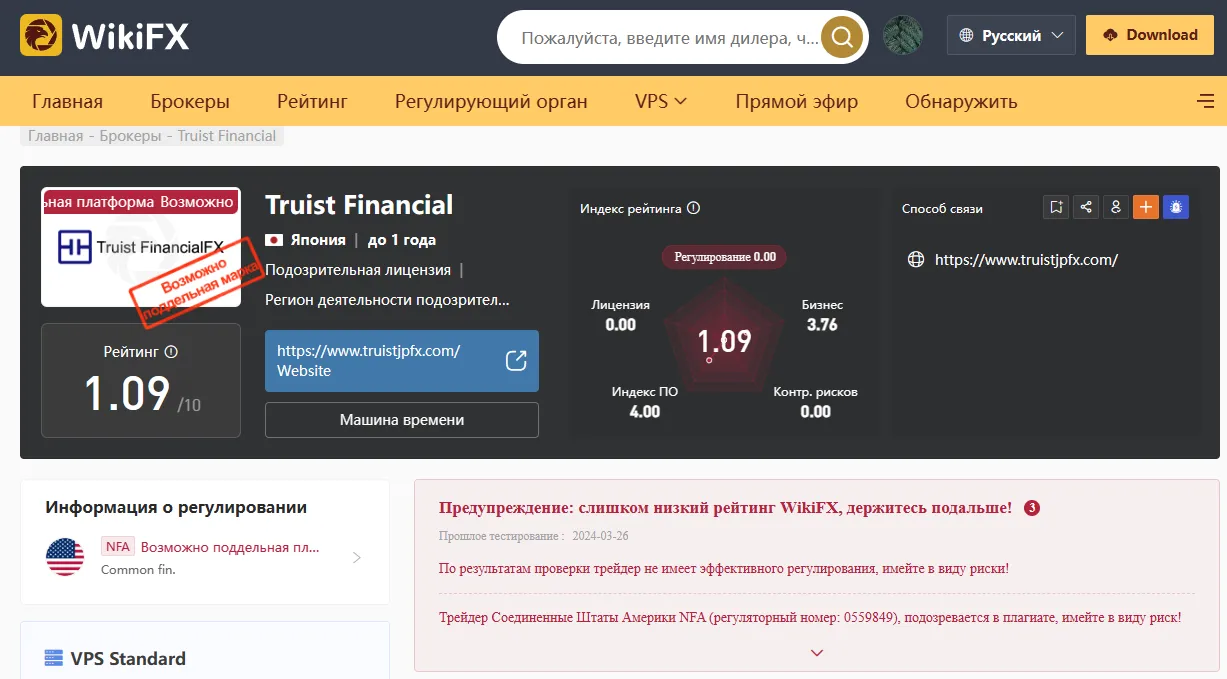The width and height of the screenshot is (1227, 679).
Task: Click the Truist Financial title
Action: coord(359,205)
